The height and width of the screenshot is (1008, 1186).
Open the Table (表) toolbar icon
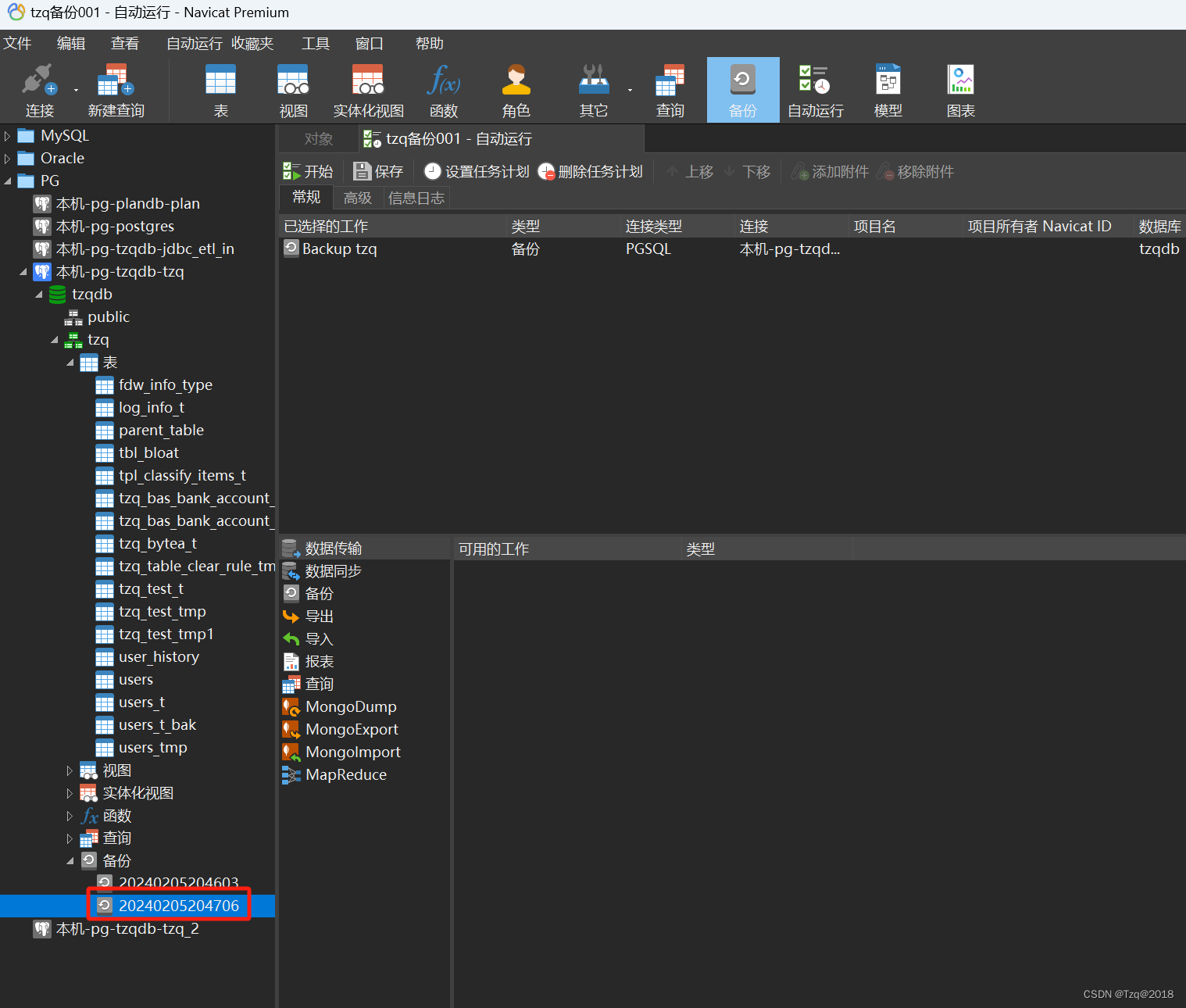(x=220, y=90)
